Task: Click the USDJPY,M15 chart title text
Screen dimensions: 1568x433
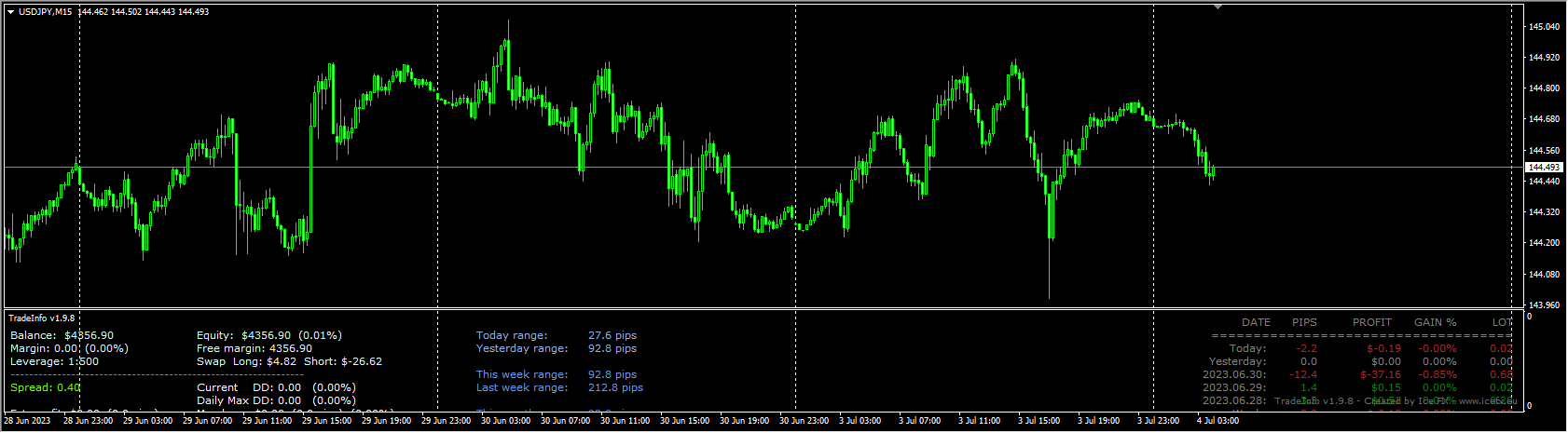Action: pyautogui.click(x=45, y=12)
